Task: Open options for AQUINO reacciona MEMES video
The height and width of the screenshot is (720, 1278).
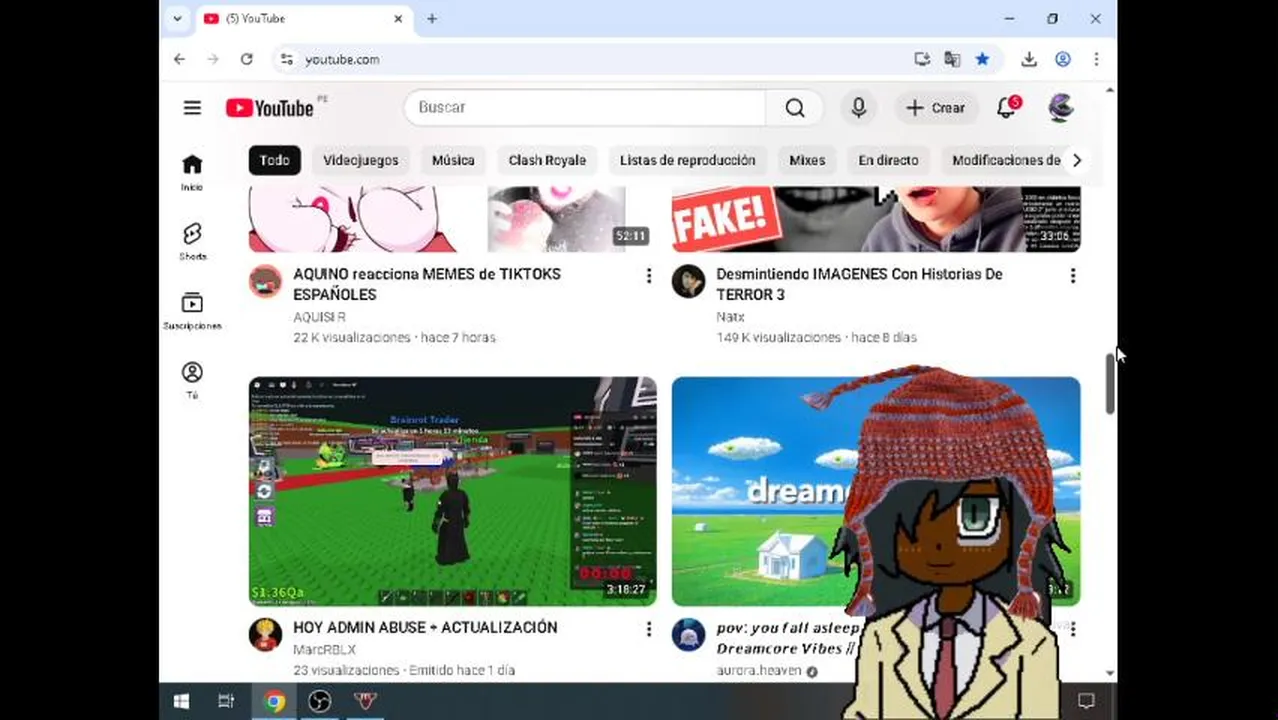Action: (x=648, y=275)
